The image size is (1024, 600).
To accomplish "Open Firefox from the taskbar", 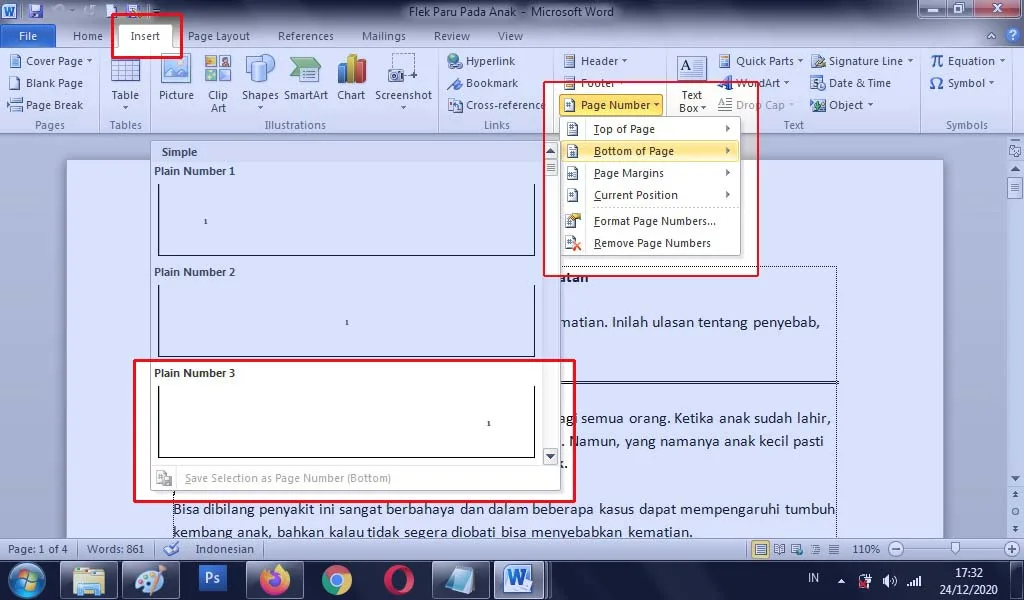I will (x=275, y=580).
